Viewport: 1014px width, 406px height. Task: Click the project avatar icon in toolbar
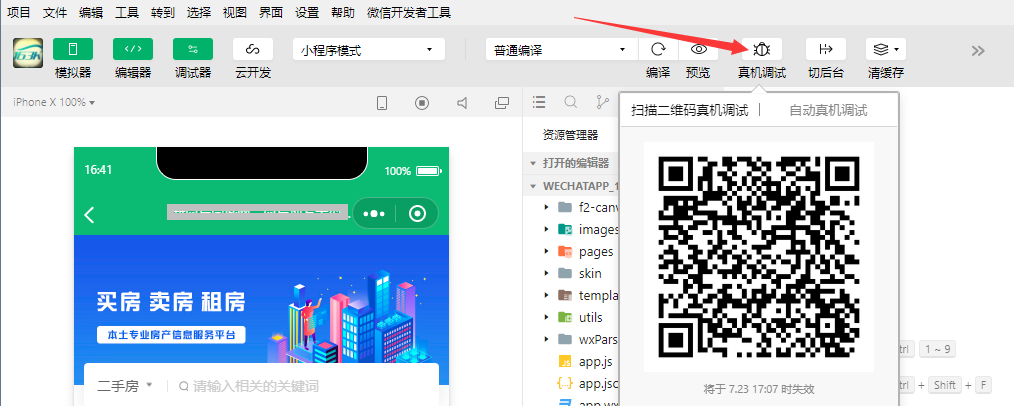(28, 53)
